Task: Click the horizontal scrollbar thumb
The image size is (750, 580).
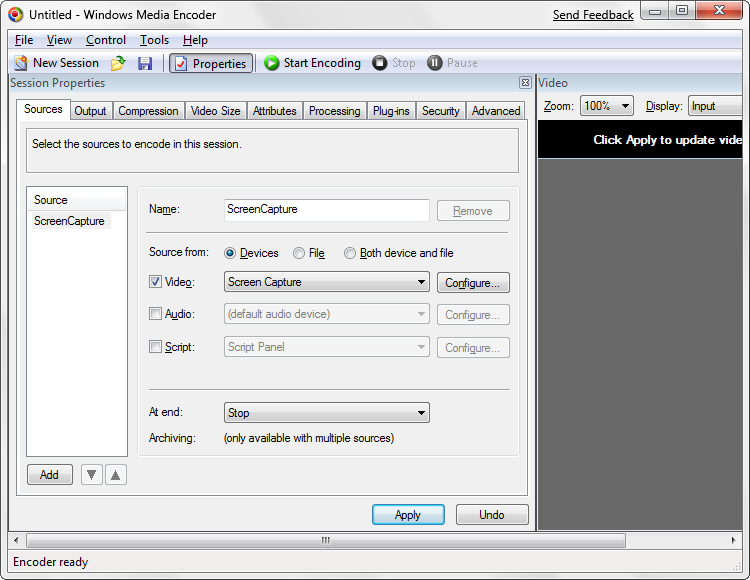Action: coord(324,540)
